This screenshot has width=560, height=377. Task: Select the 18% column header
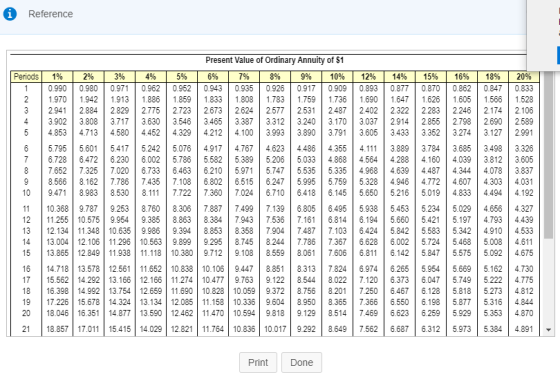[492, 77]
